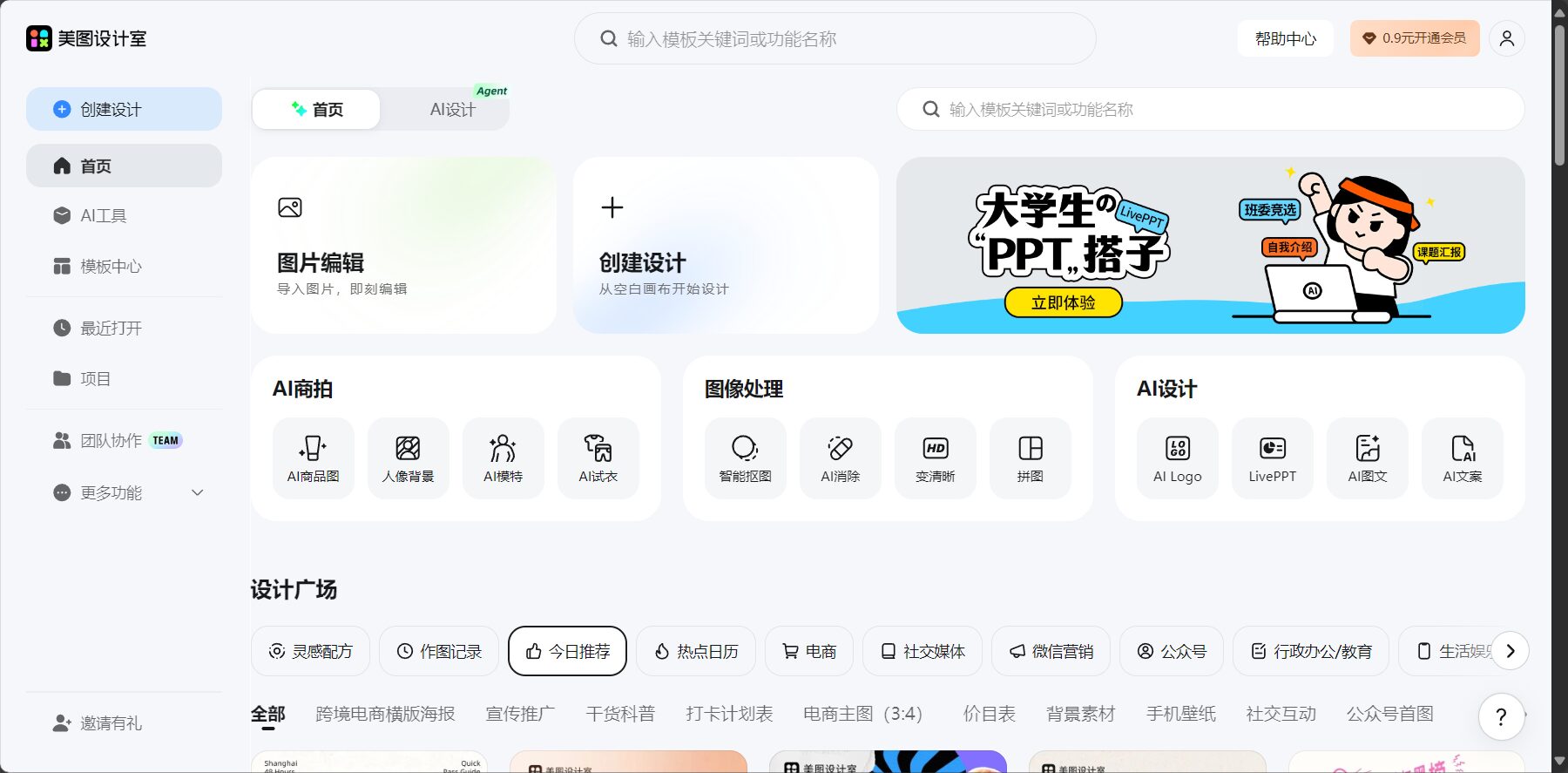Open the 变清晰 HD enhance tool
Image resolution: width=1568 pixels, height=773 pixels.
click(936, 458)
